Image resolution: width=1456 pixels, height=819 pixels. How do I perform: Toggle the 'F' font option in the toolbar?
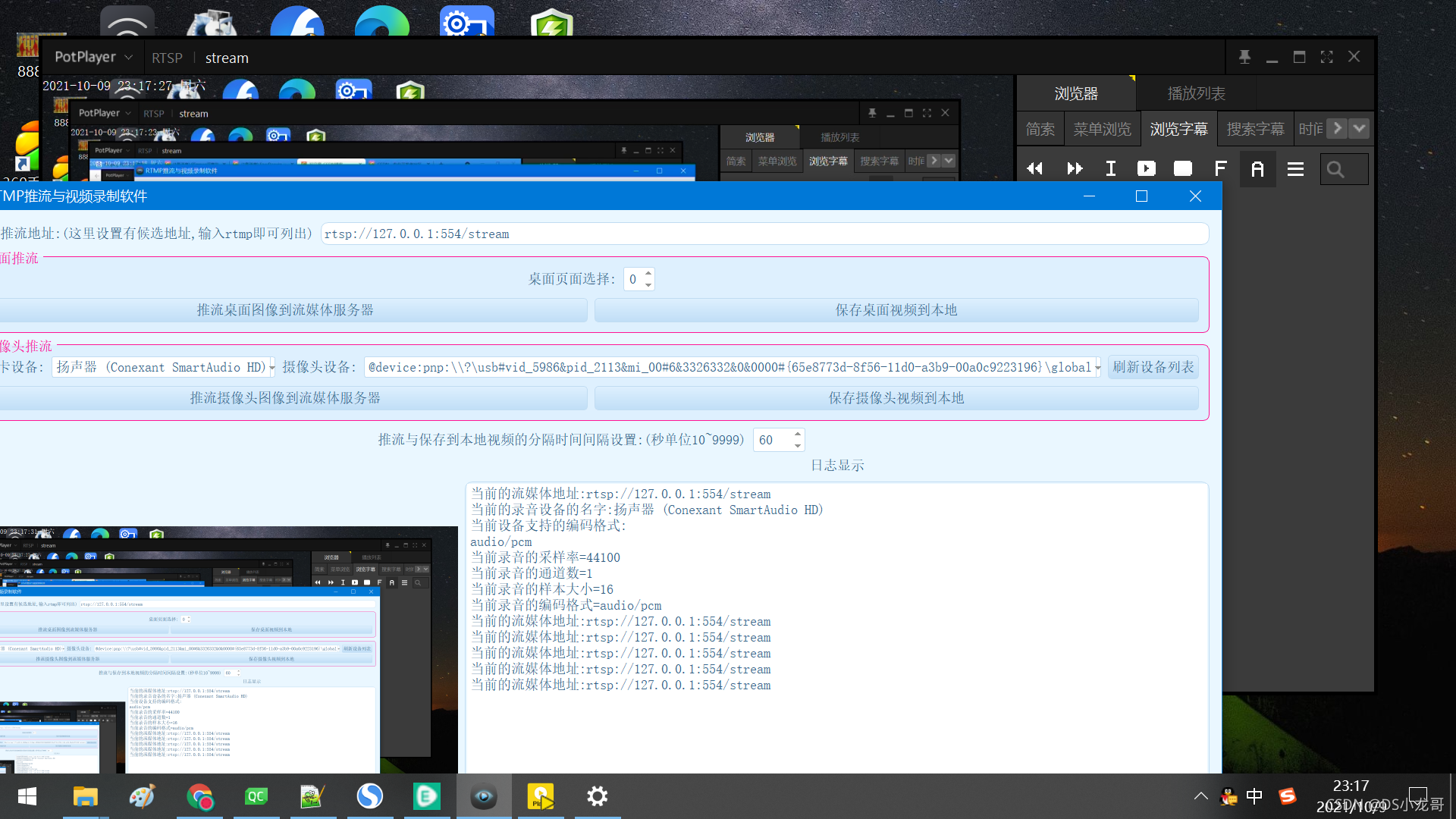coord(1219,168)
